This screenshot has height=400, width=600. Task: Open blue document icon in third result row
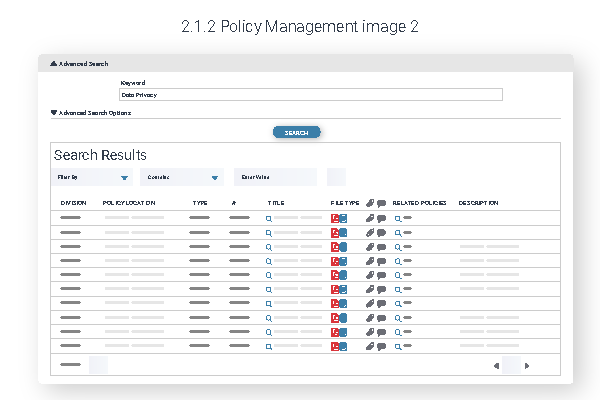click(343, 247)
